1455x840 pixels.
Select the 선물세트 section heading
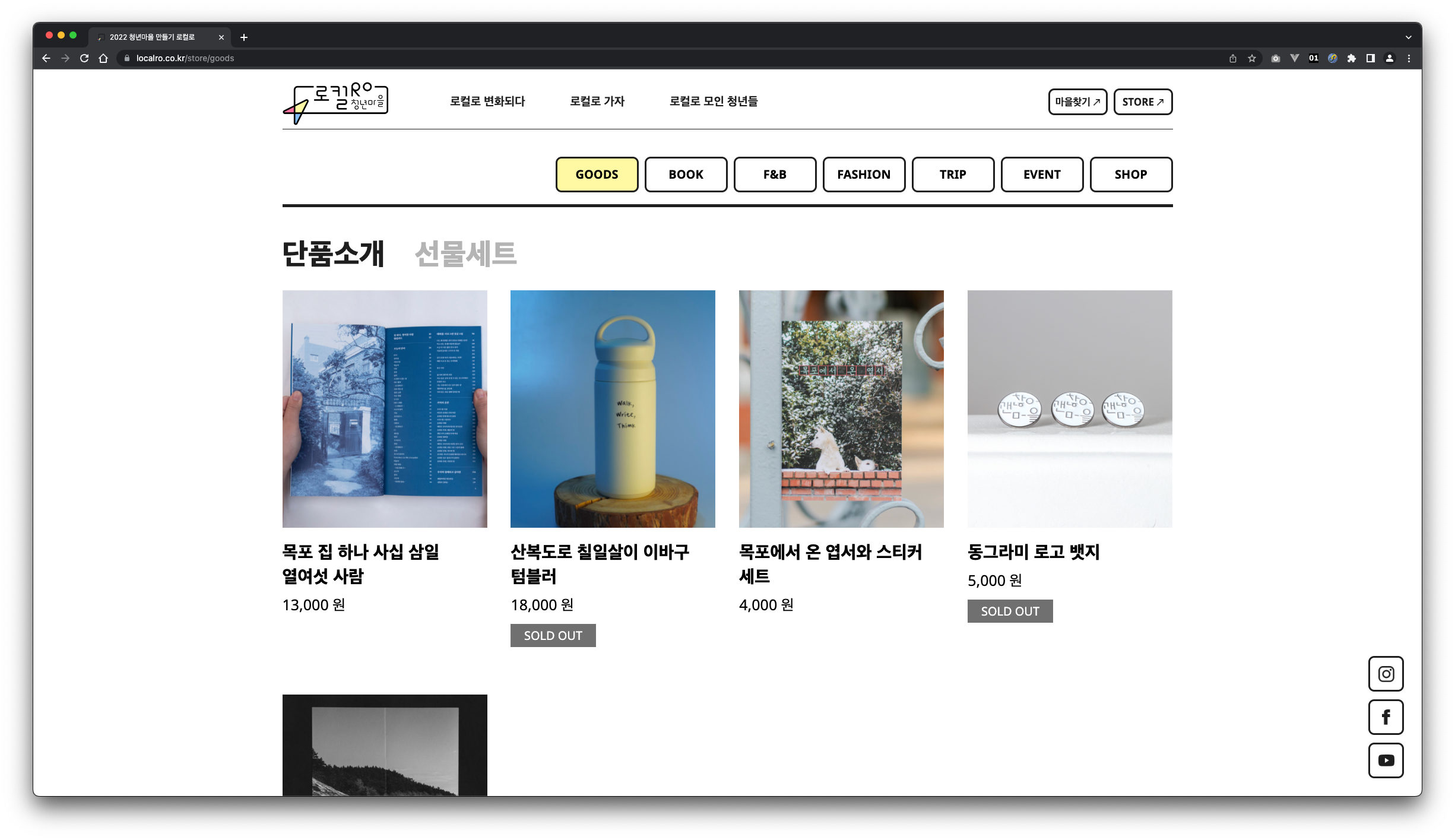[x=465, y=254]
